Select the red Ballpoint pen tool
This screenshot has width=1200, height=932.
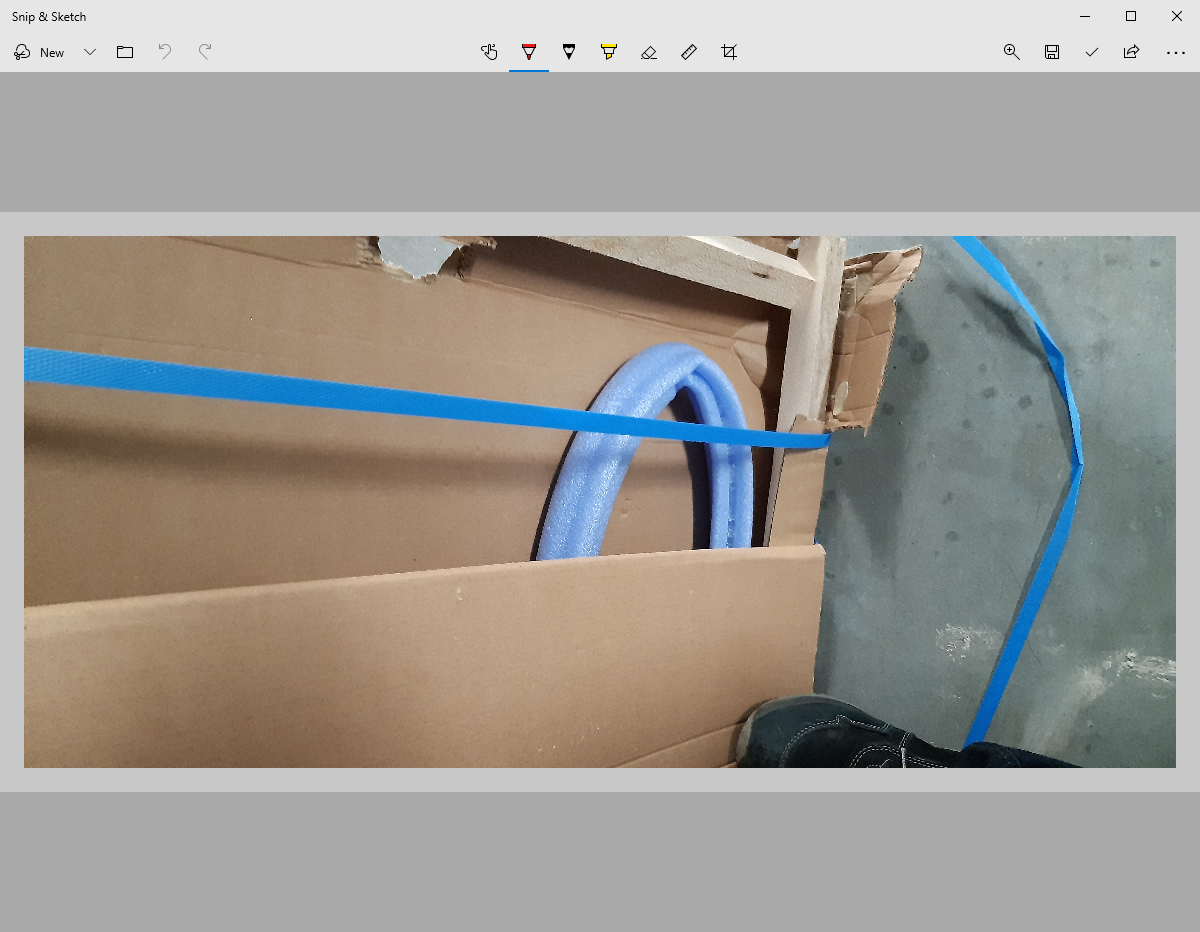tap(529, 52)
